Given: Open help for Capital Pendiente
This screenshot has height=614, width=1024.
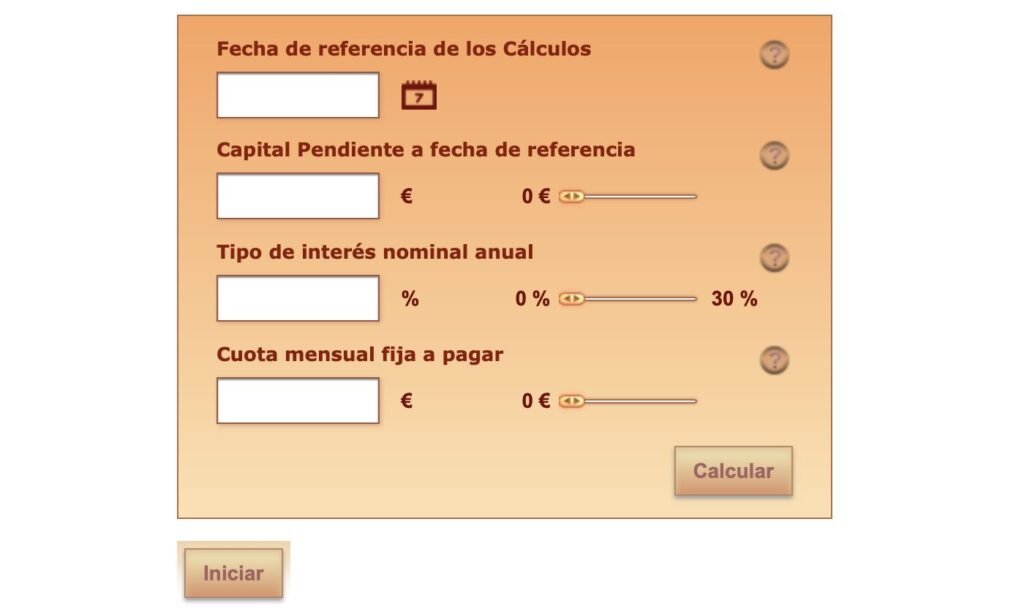Looking at the screenshot, I should tap(774, 156).
